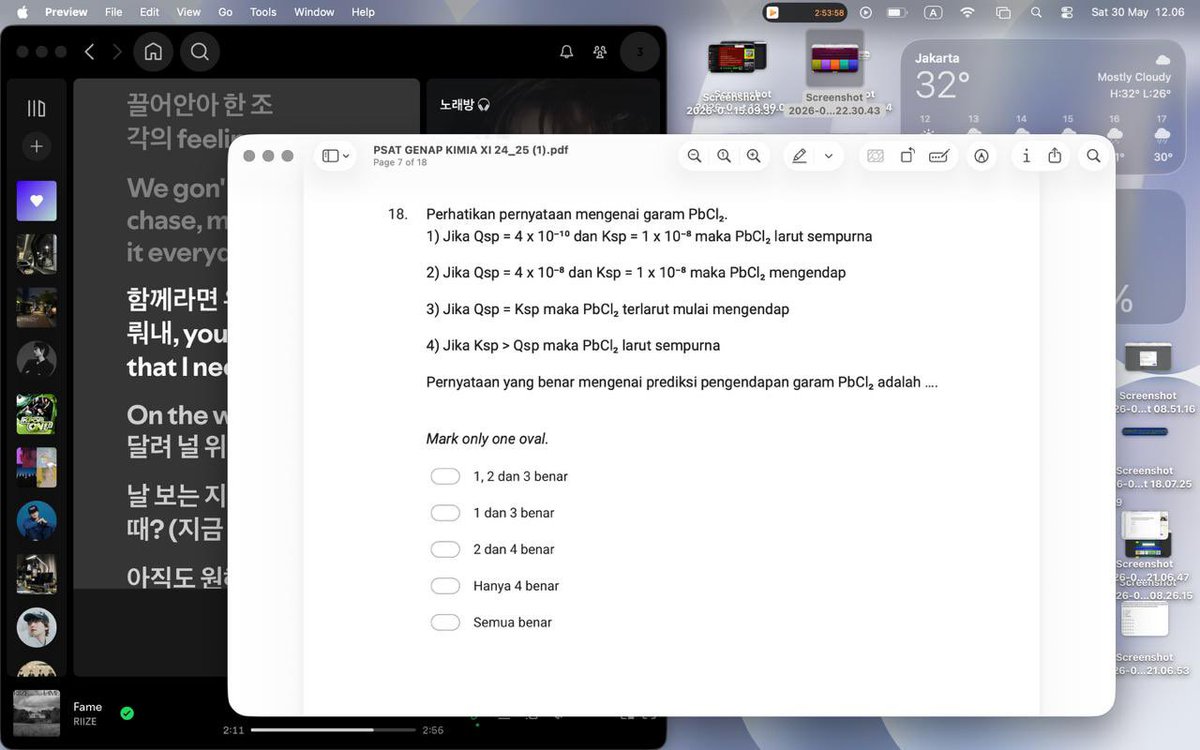Open the highlight color options chevron
The width and height of the screenshot is (1200, 750).
coord(828,156)
